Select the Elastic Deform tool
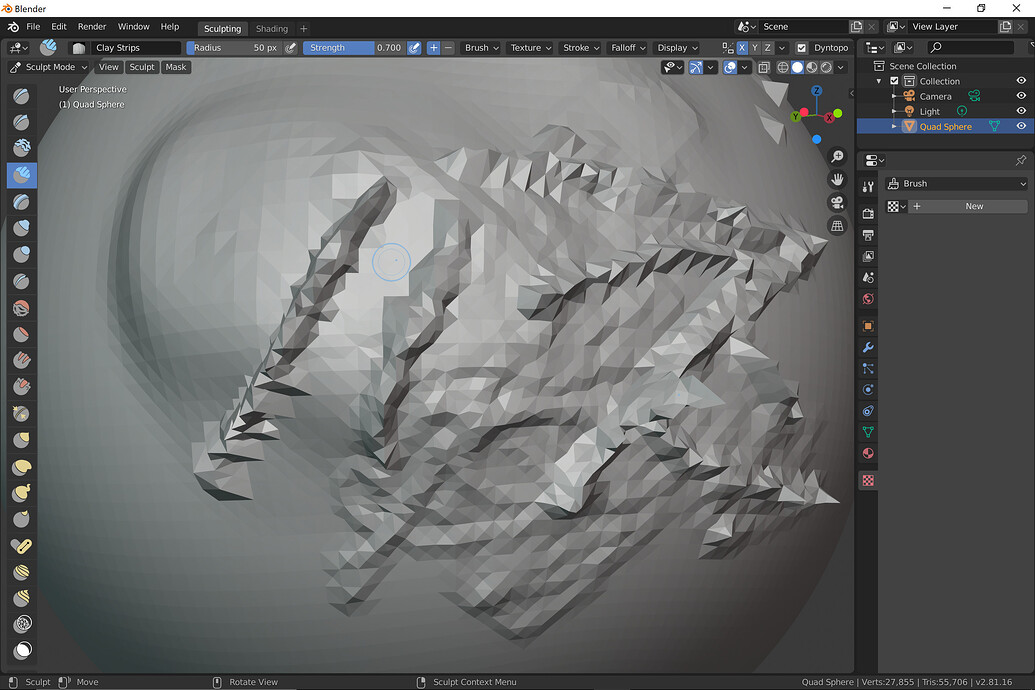This screenshot has height=690, width=1035. [x=21, y=467]
